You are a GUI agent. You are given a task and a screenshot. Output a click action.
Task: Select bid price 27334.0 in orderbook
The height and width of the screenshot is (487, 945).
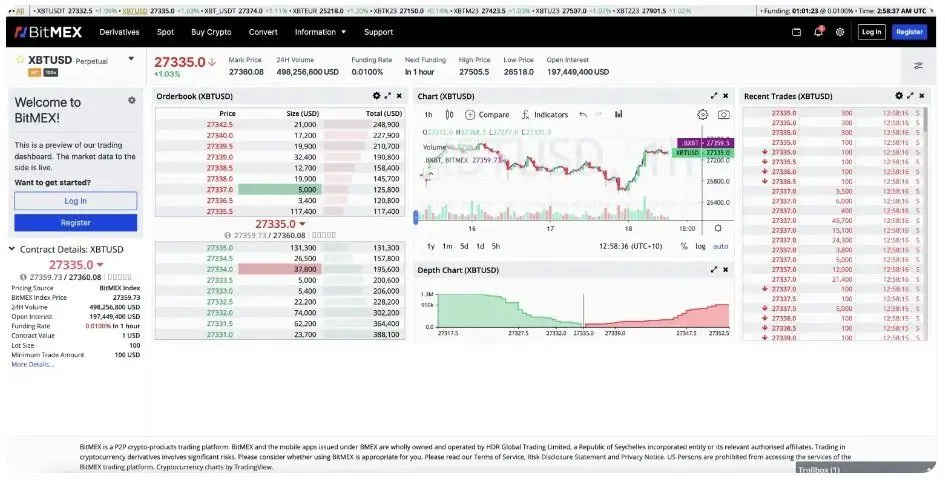point(219,269)
